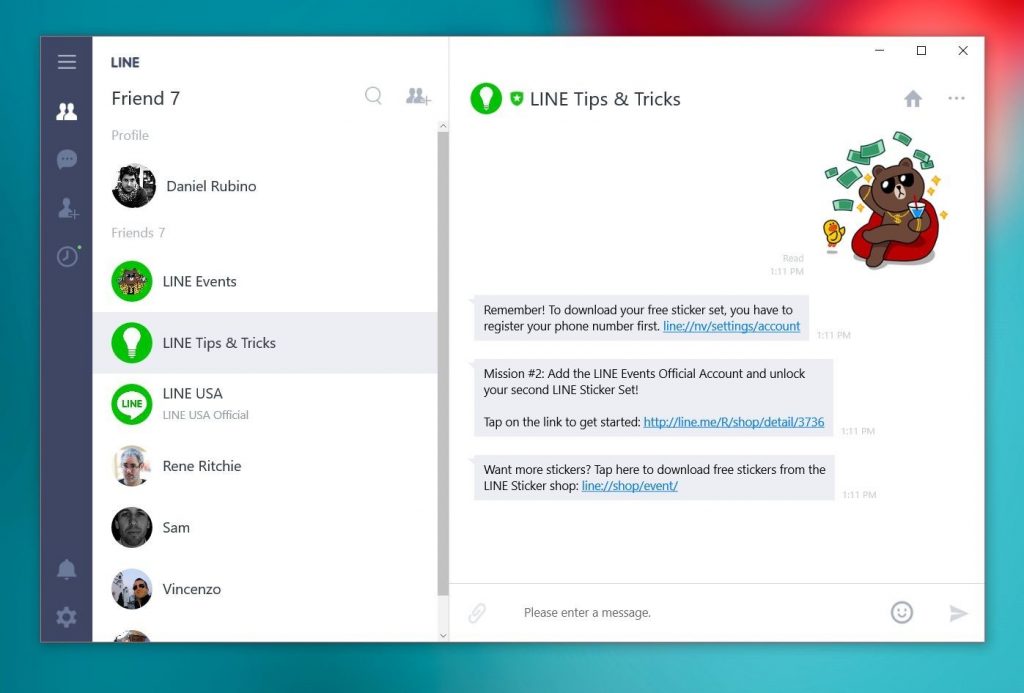Open the Chats speech bubble icon

(67, 159)
